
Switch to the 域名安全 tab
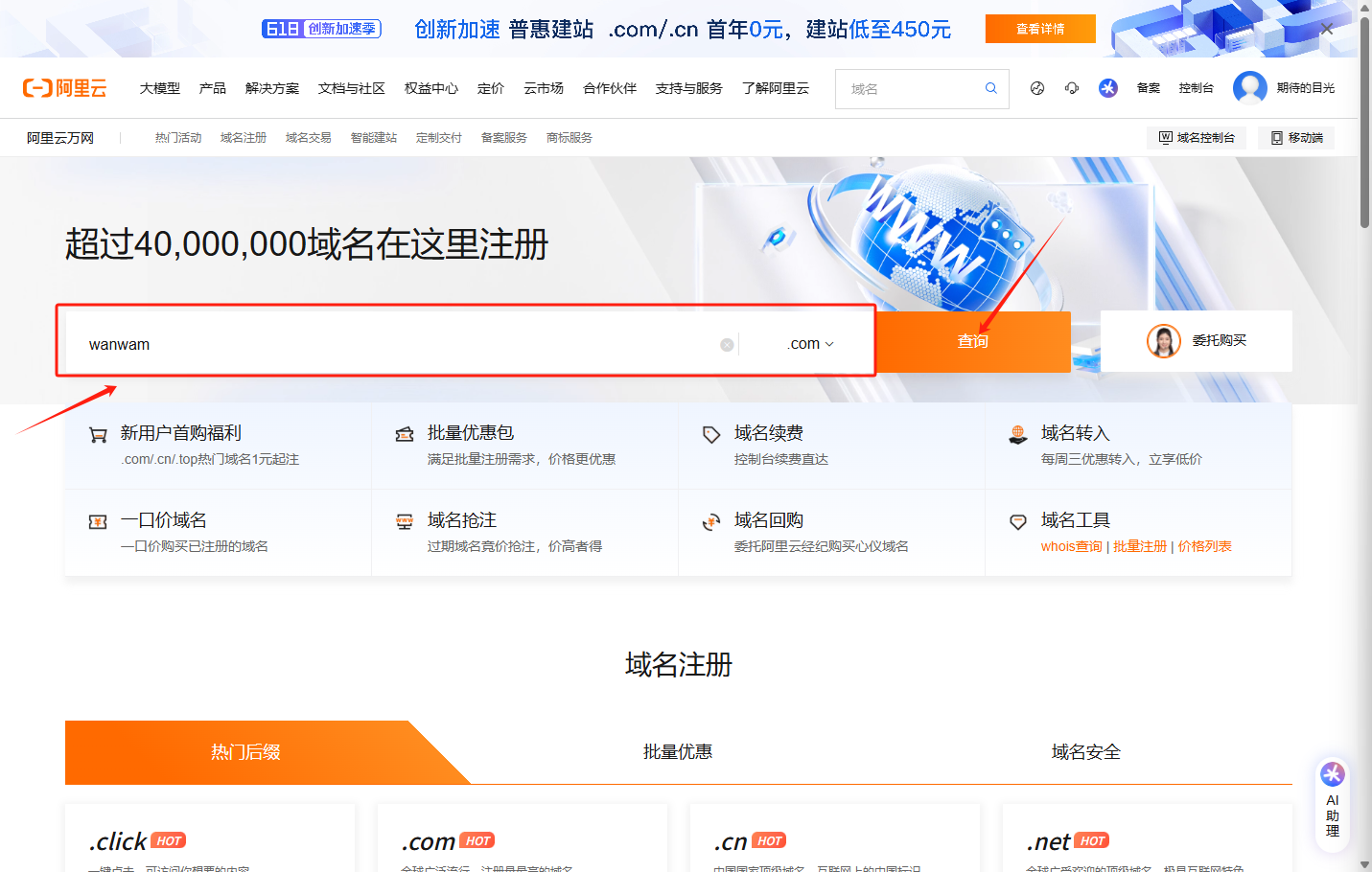click(1086, 752)
